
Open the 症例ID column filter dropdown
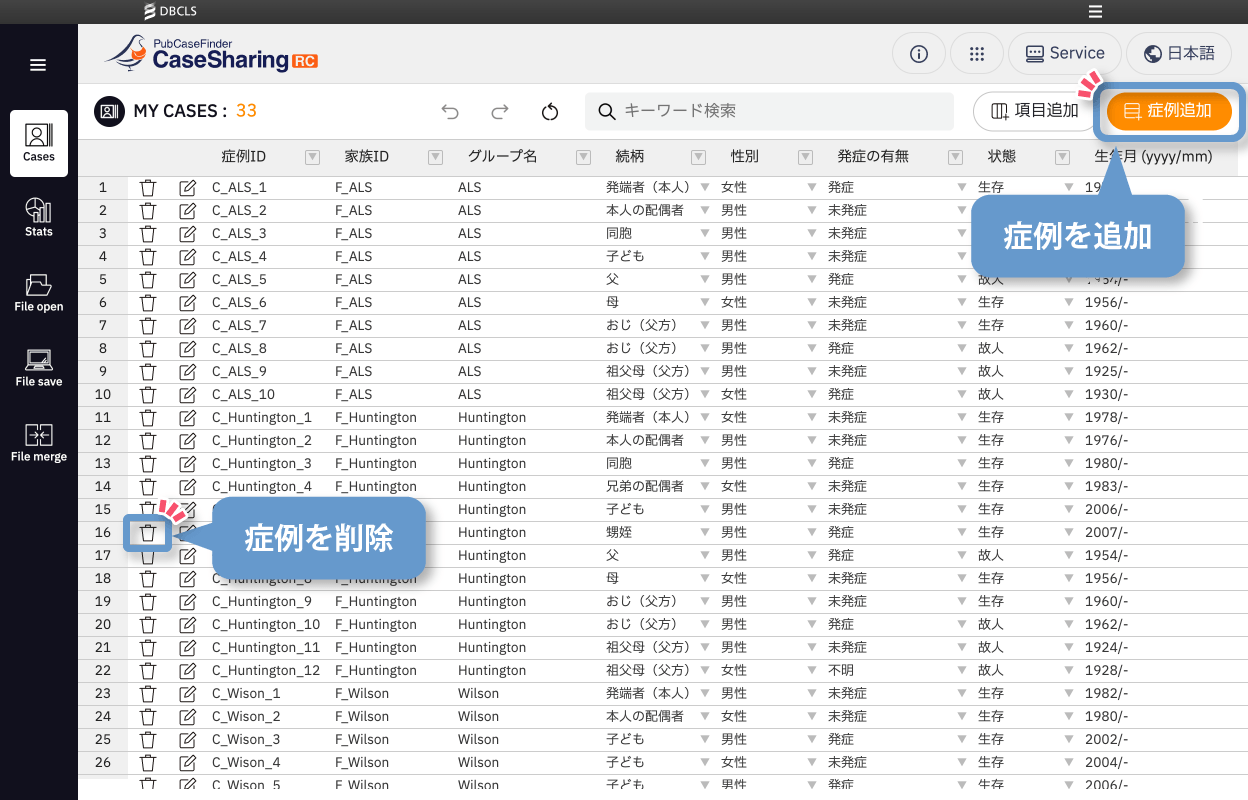click(312, 157)
